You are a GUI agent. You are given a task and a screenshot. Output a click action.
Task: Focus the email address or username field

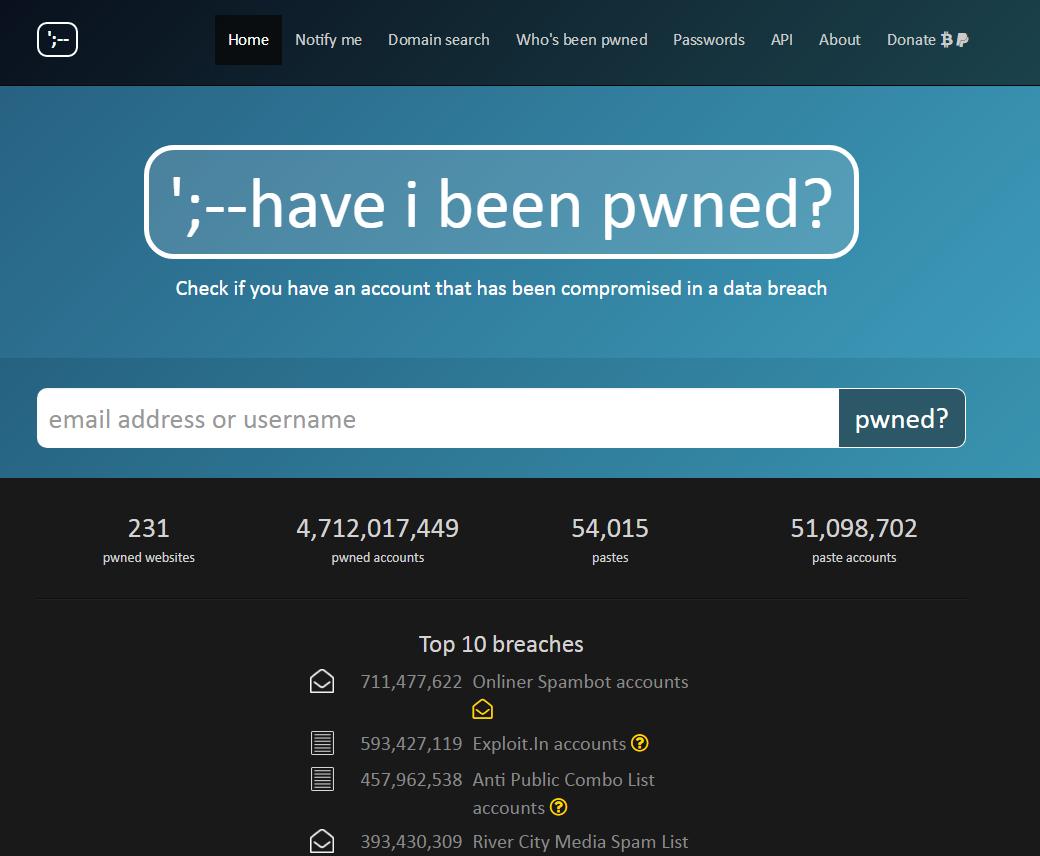tap(438, 418)
